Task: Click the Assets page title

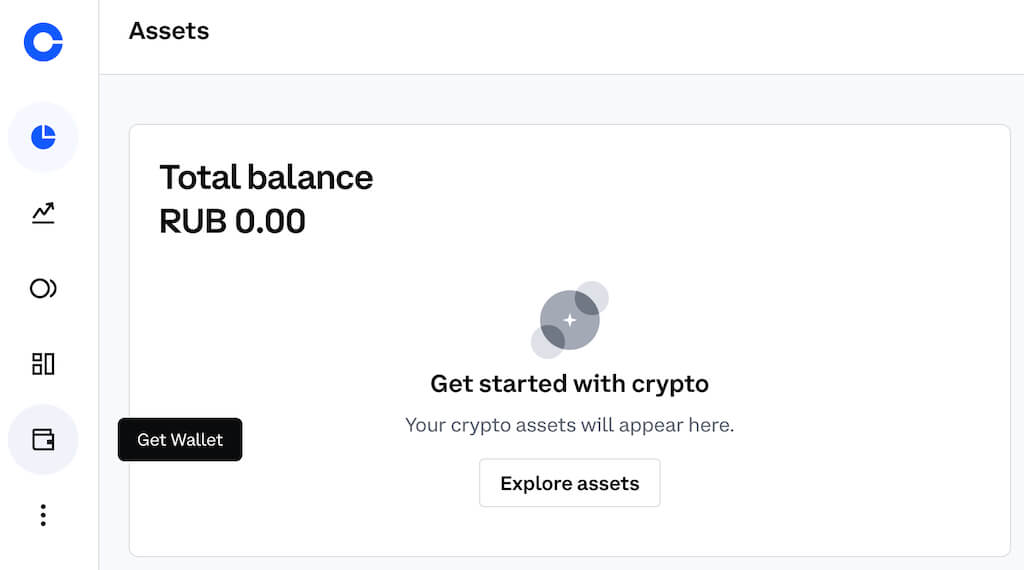Action: (x=169, y=31)
